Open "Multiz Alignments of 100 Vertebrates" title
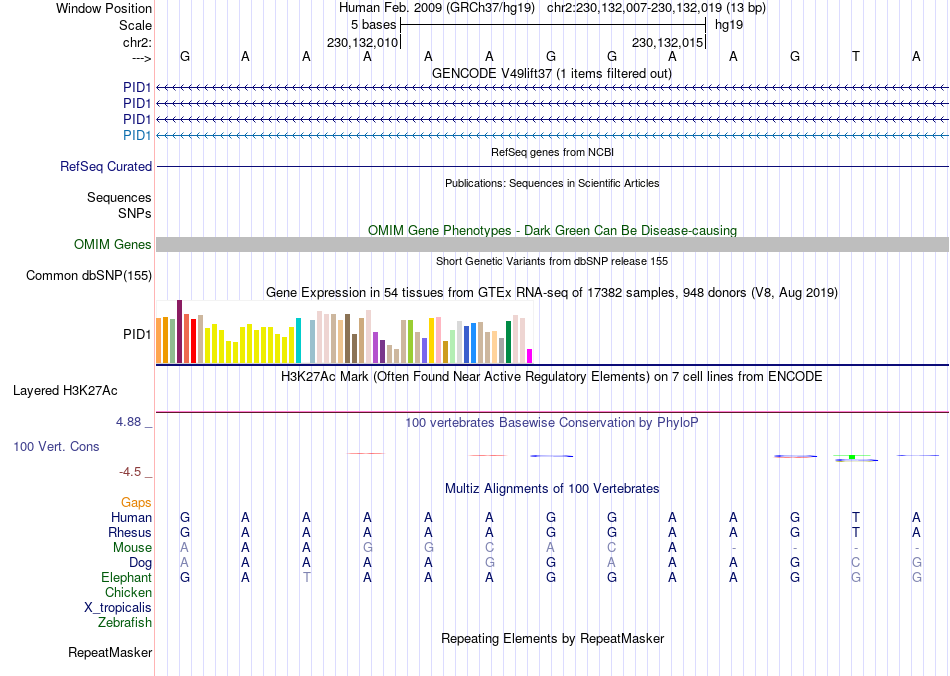 tap(552, 488)
